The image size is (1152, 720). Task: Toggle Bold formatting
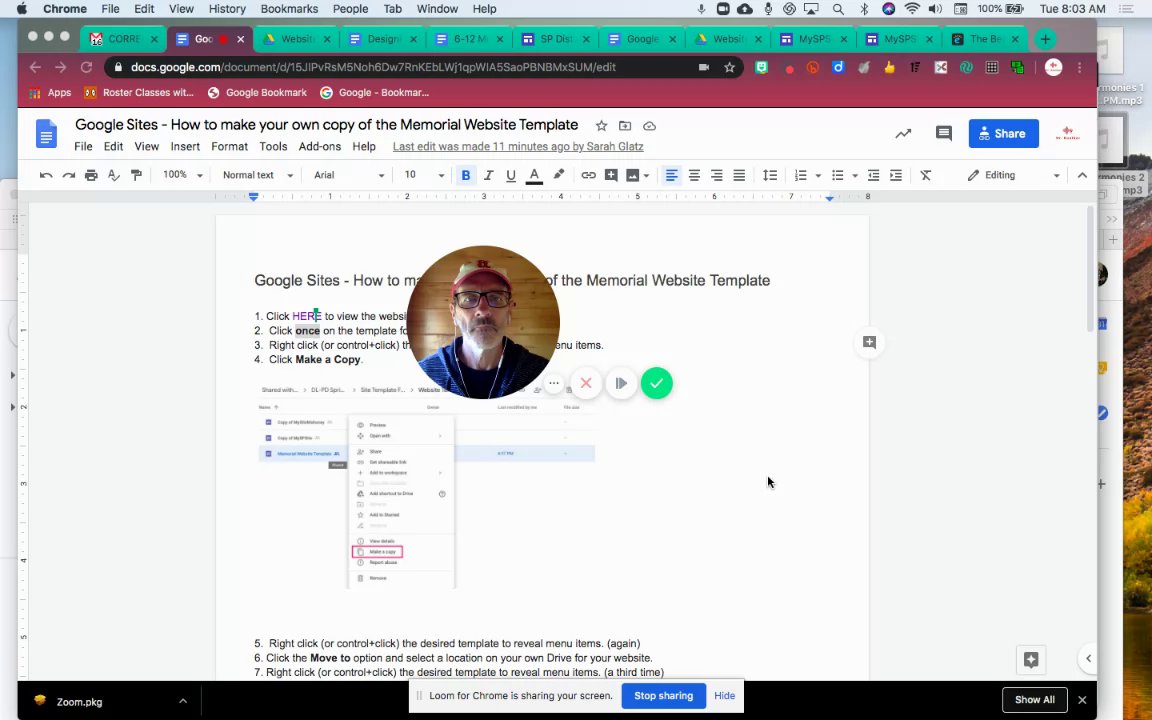point(465,175)
